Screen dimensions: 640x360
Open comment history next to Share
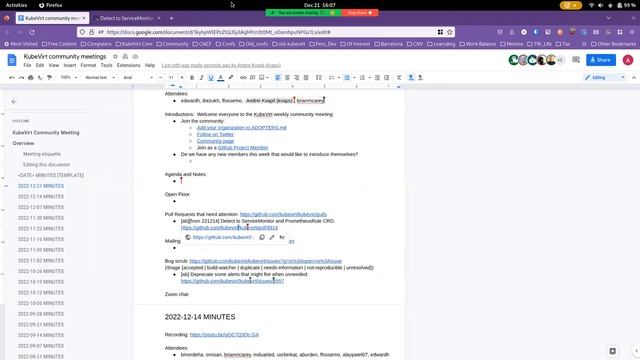576,60
